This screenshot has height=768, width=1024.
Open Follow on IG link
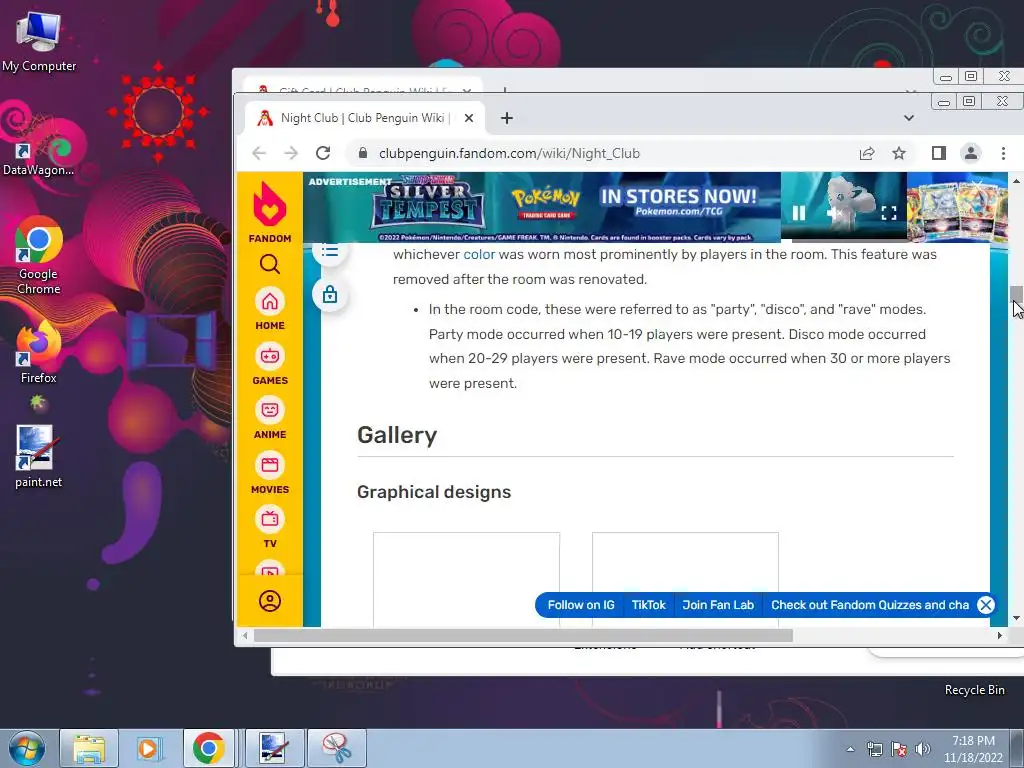coord(581,605)
